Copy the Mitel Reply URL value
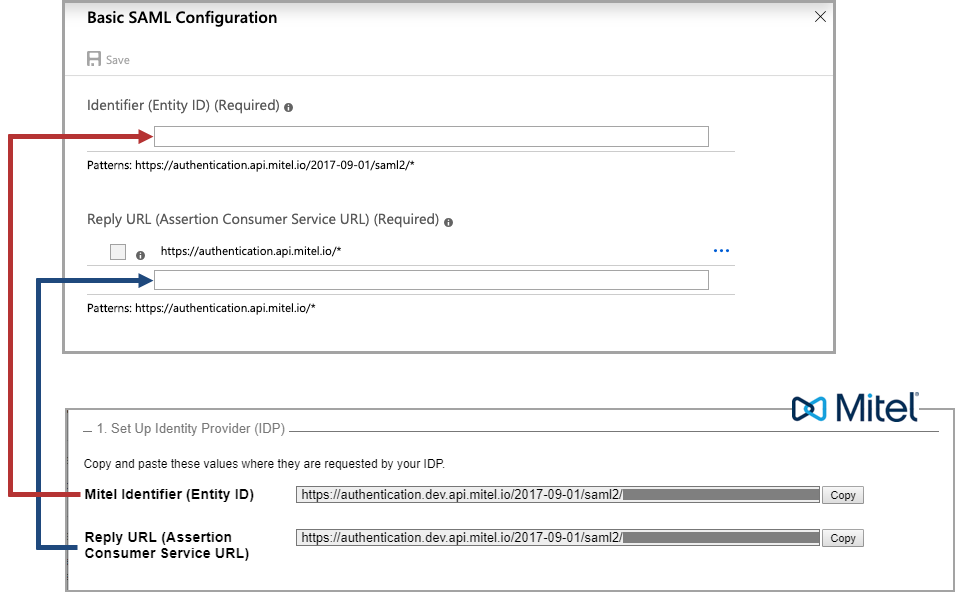 pos(842,538)
